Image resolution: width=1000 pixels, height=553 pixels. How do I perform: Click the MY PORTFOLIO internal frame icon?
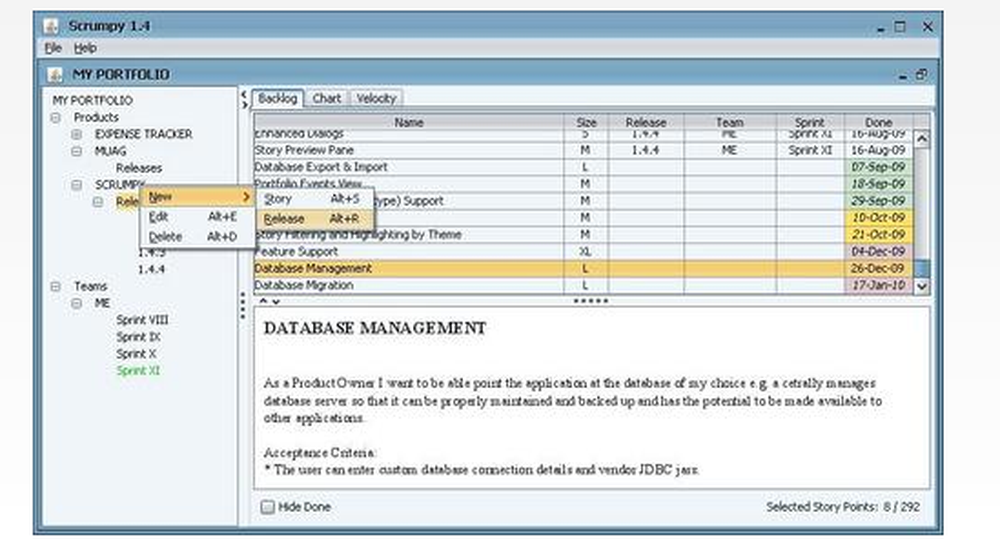tap(55, 75)
